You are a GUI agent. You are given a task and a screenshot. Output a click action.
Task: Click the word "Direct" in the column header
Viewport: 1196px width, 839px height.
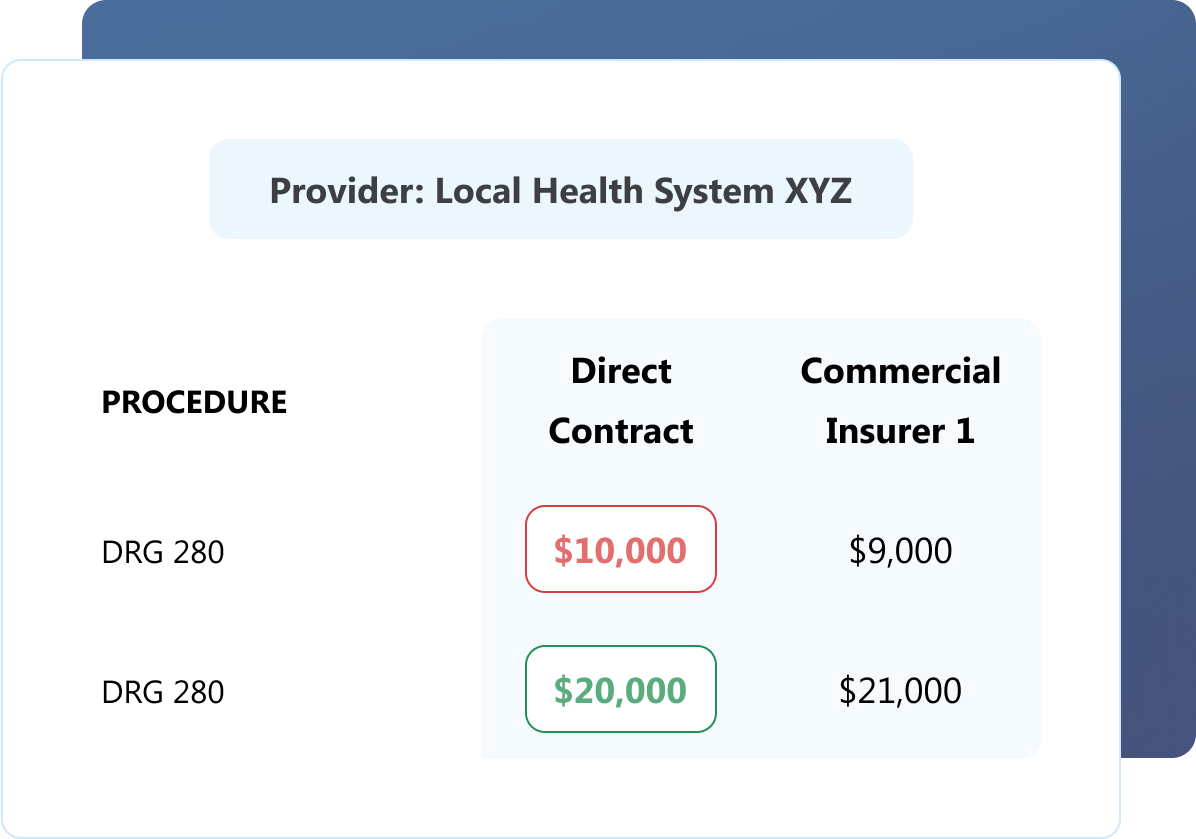click(x=621, y=371)
